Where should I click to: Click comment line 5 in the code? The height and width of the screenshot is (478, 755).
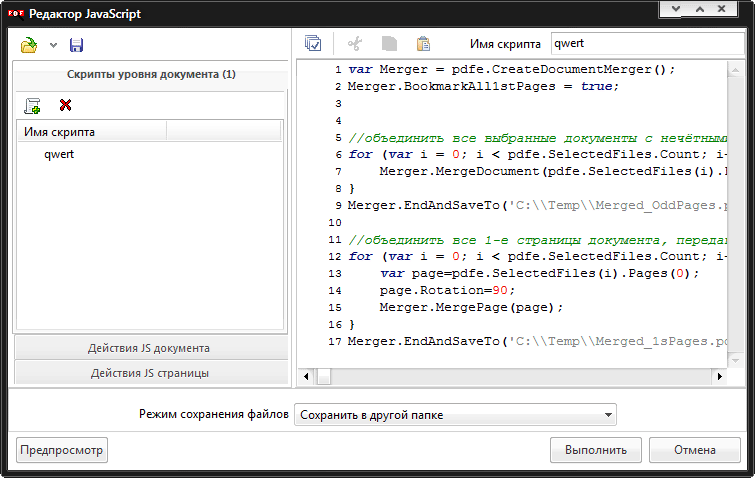537,138
